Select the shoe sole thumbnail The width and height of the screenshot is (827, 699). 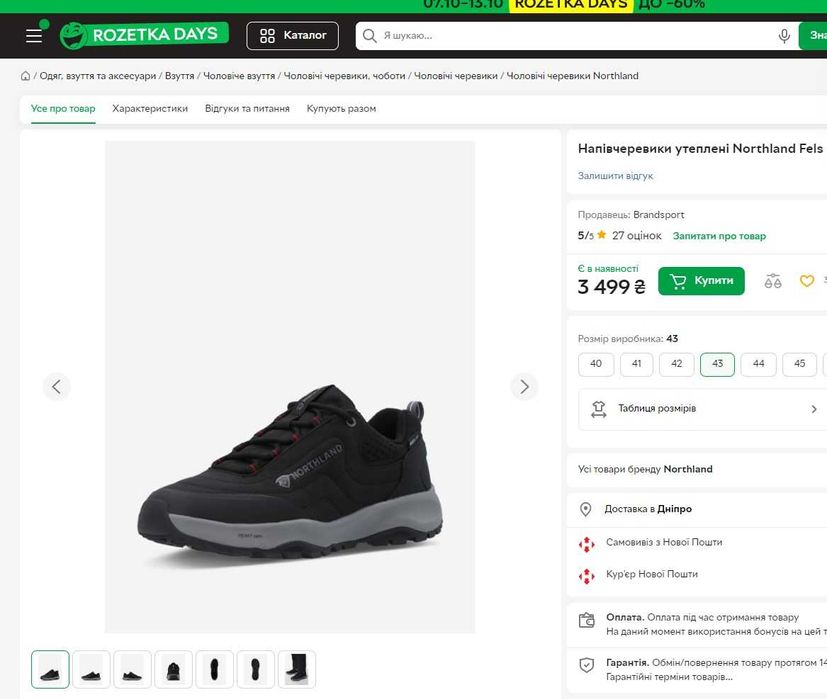pyautogui.click(x=257, y=669)
